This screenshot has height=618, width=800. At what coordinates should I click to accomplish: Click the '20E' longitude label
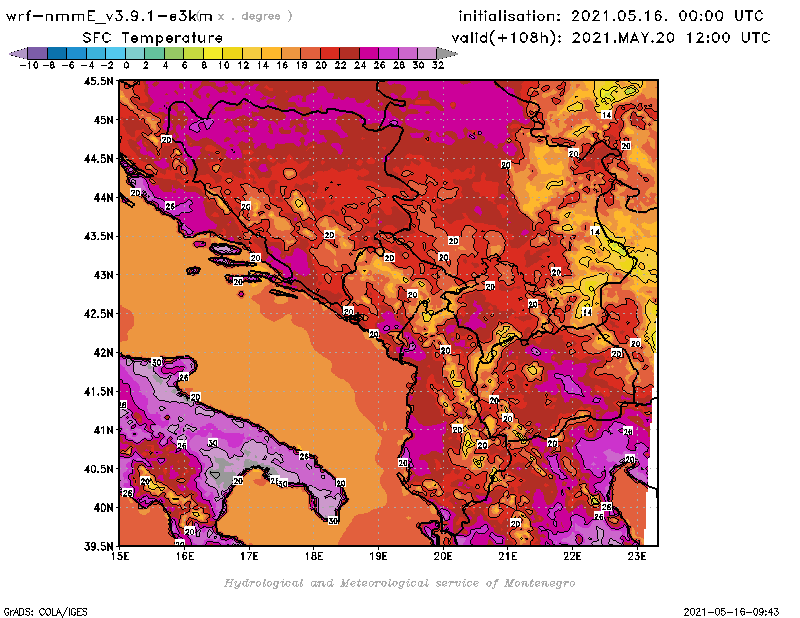pos(443,556)
